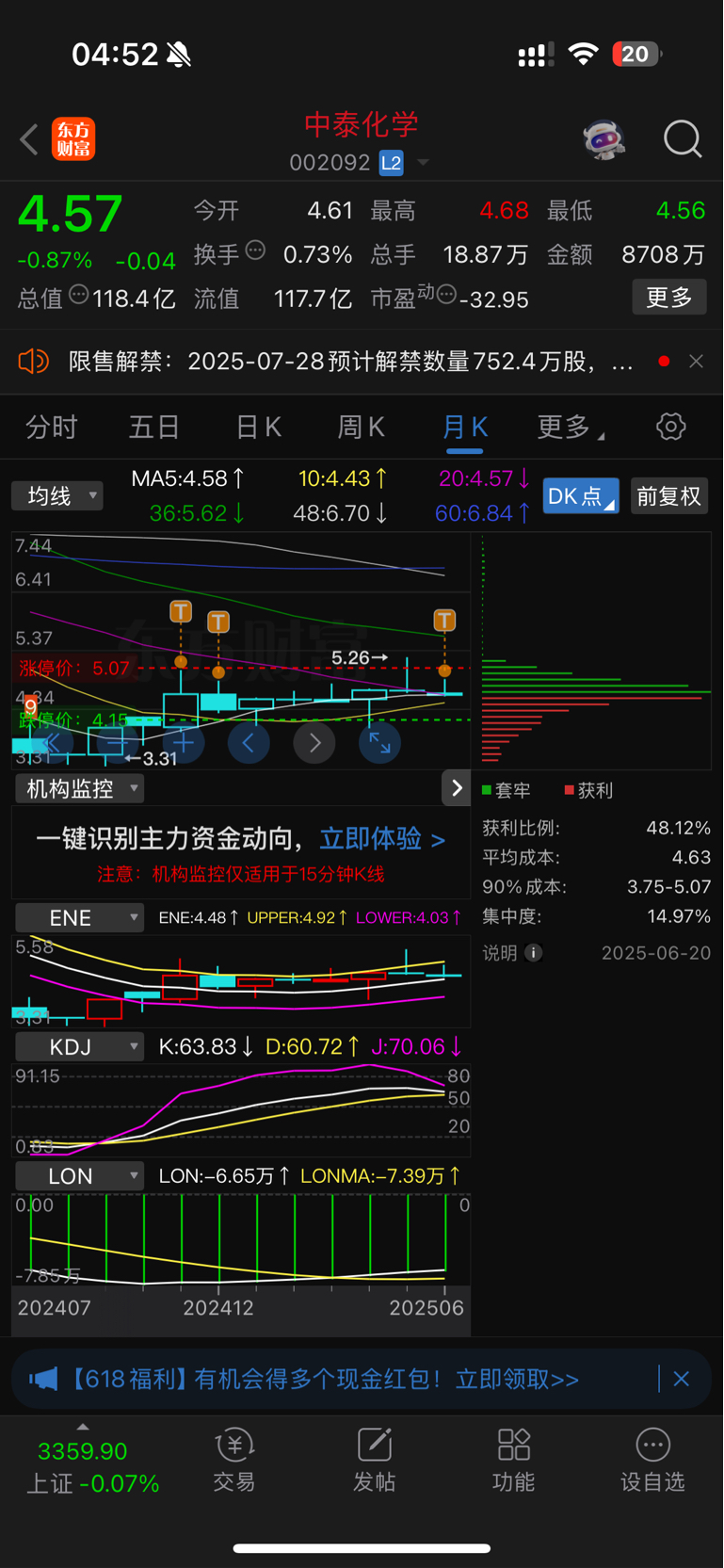Select the 月K tab
The image size is (724, 1568).
465,428
